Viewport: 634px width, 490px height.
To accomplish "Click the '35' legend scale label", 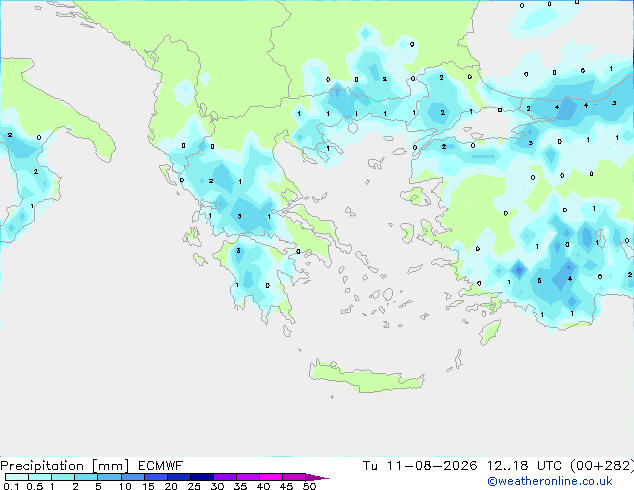I will coord(241,486).
